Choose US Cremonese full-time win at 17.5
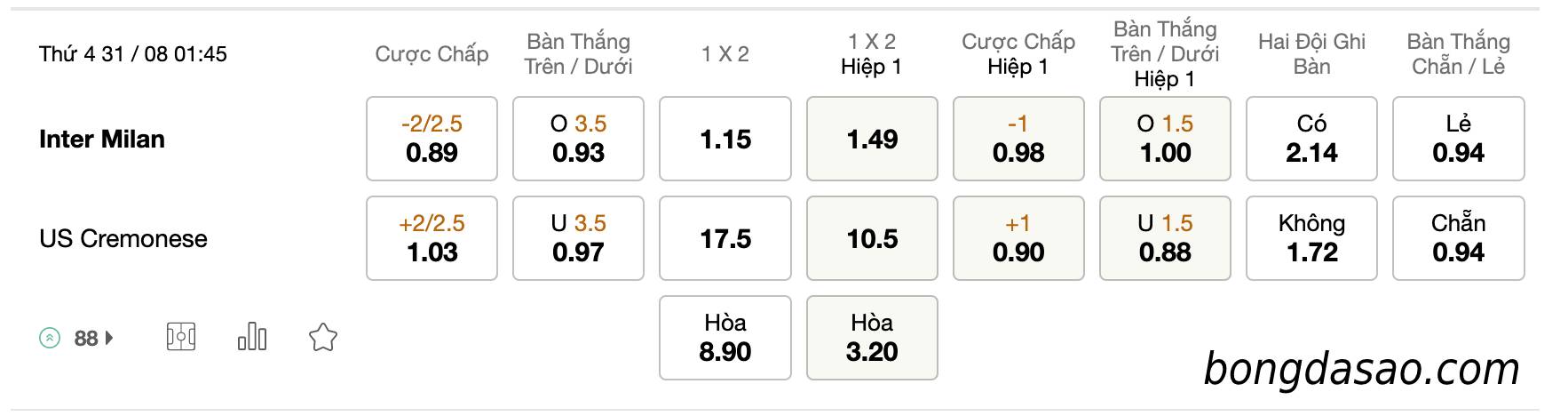This screenshot has width=1568, height=416. coord(725,238)
